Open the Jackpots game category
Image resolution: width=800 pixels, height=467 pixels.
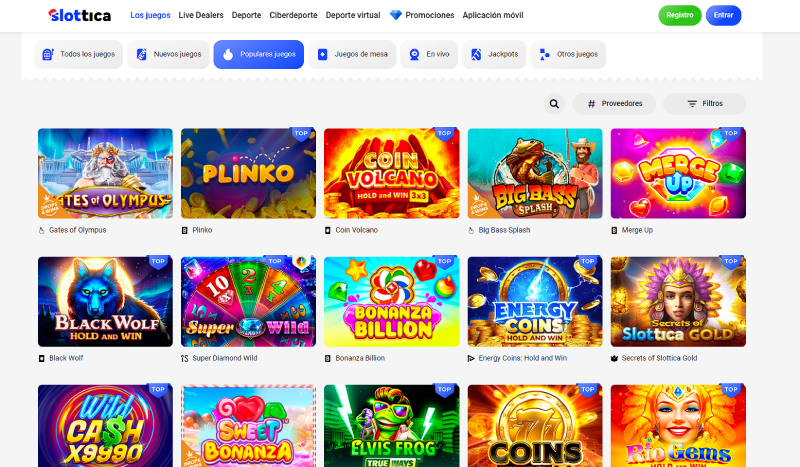click(x=497, y=54)
